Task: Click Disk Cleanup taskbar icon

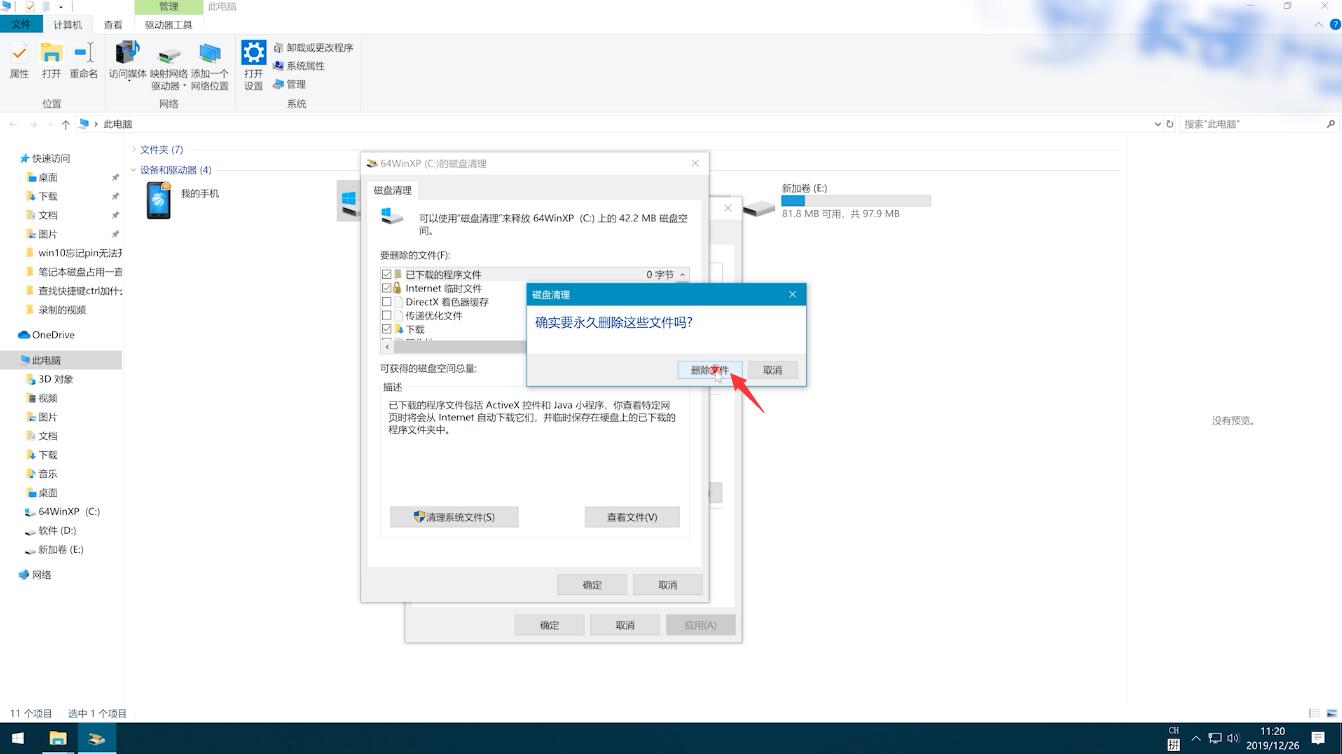Action: click(x=97, y=739)
